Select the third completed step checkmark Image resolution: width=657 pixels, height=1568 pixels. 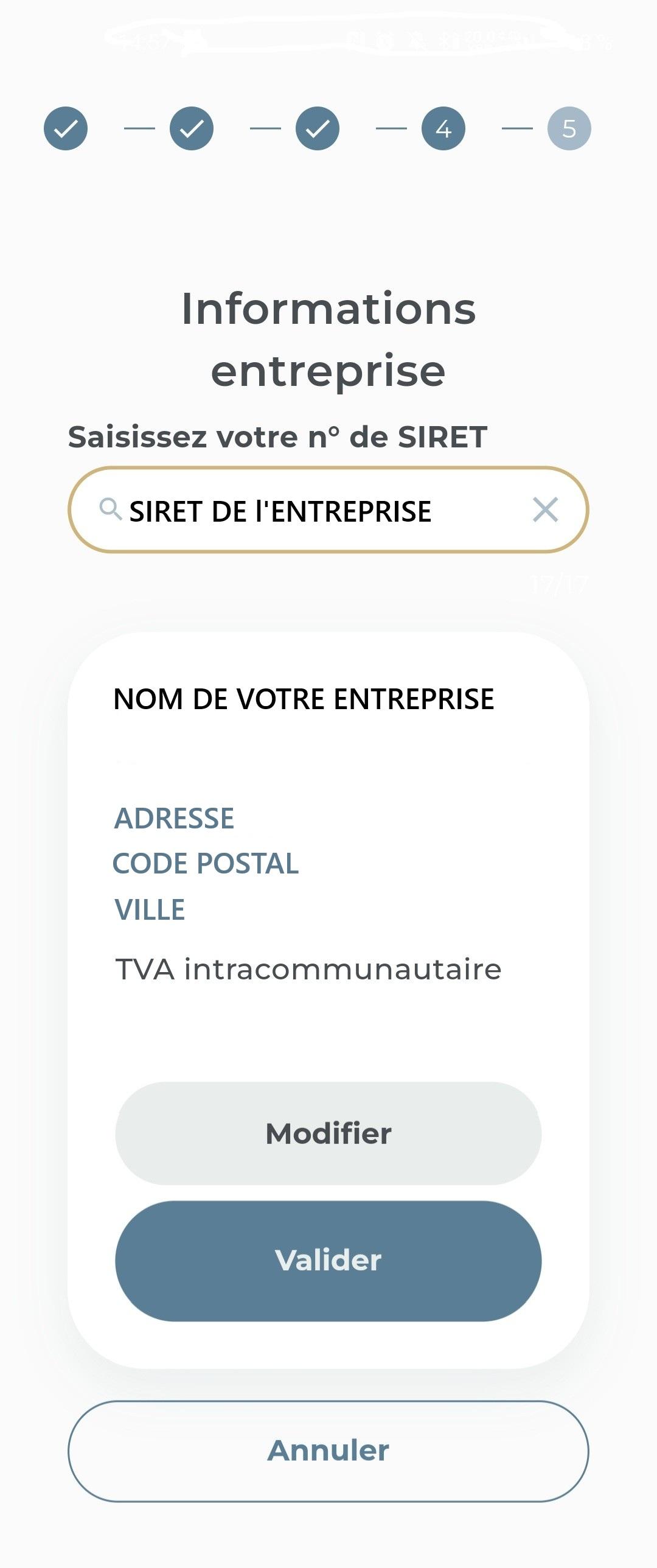pos(318,128)
